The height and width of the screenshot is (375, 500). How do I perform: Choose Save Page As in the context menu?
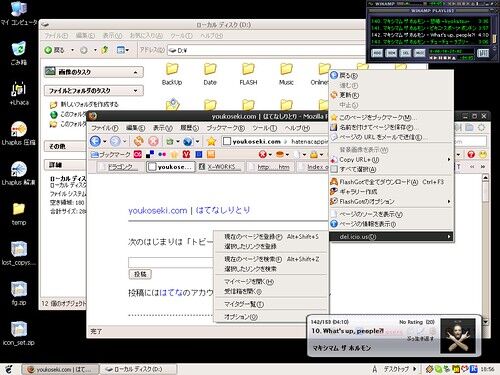point(391,127)
